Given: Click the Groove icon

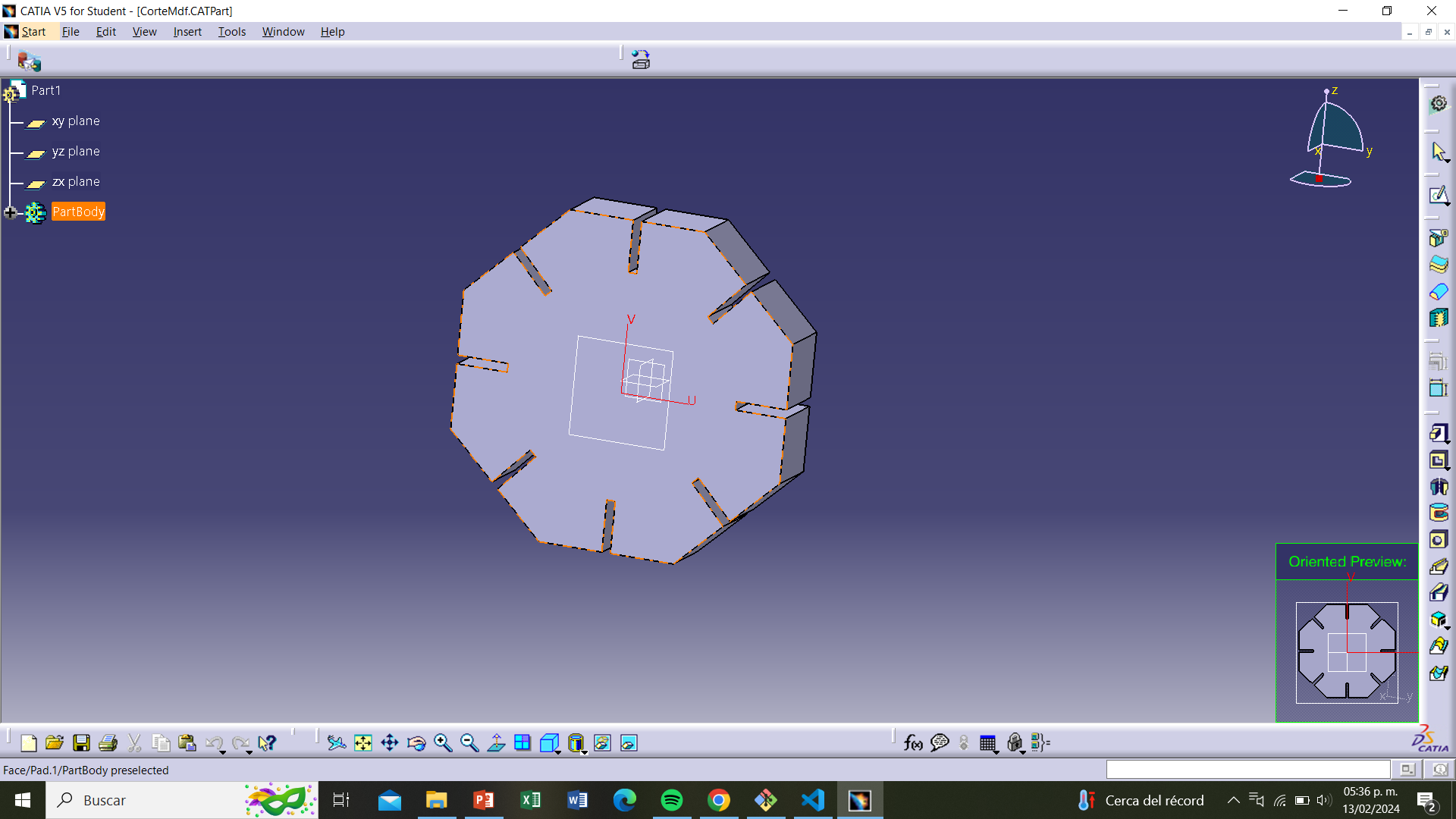Looking at the screenshot, I should 1439,513.
